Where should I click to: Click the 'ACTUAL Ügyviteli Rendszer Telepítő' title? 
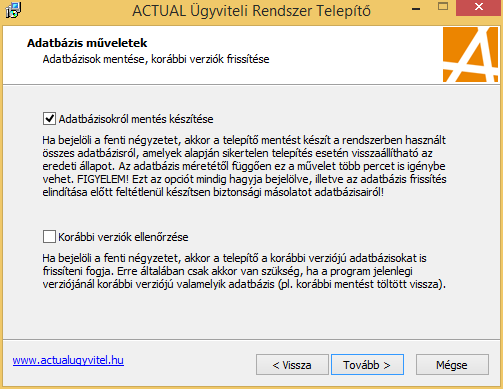(251, 11)
